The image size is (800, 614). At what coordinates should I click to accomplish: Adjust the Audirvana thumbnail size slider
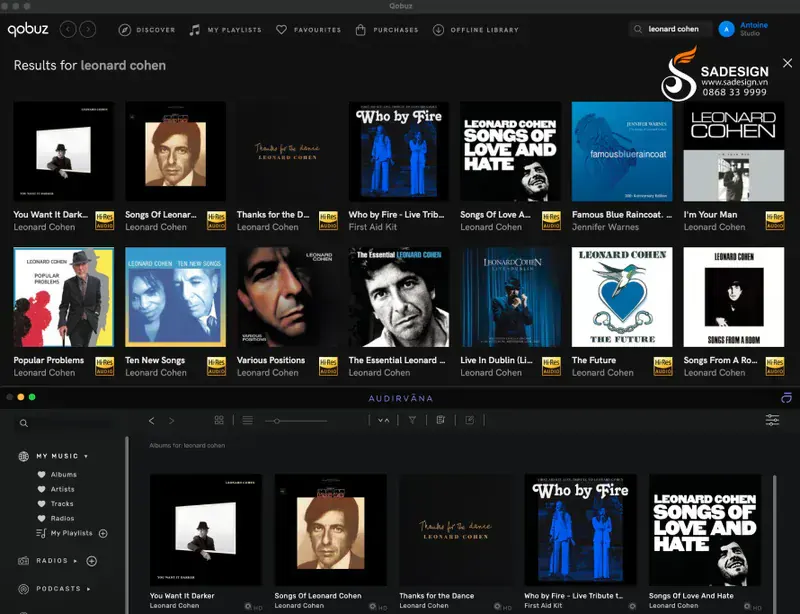coord(276,421)
